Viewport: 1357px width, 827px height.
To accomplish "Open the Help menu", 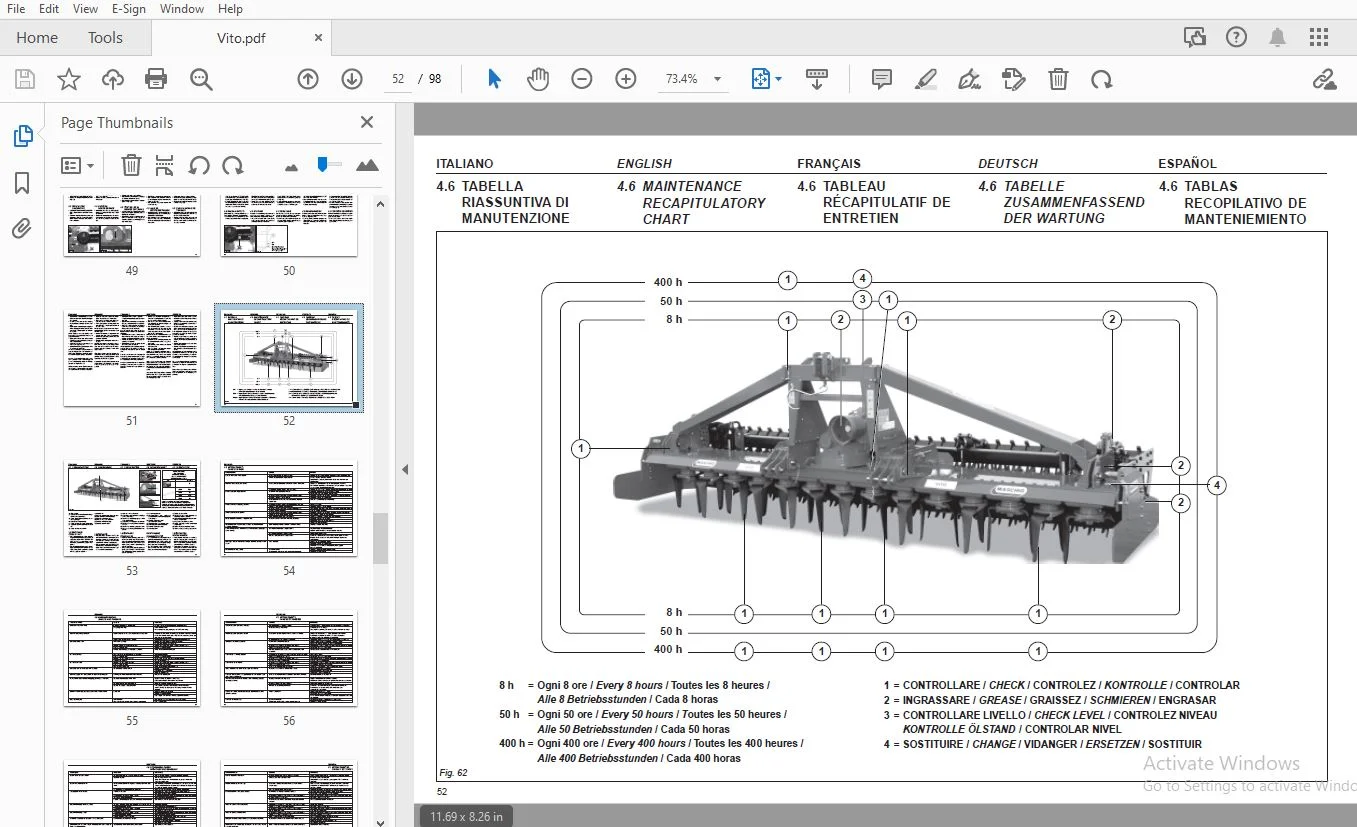I will tap(230, 8).
